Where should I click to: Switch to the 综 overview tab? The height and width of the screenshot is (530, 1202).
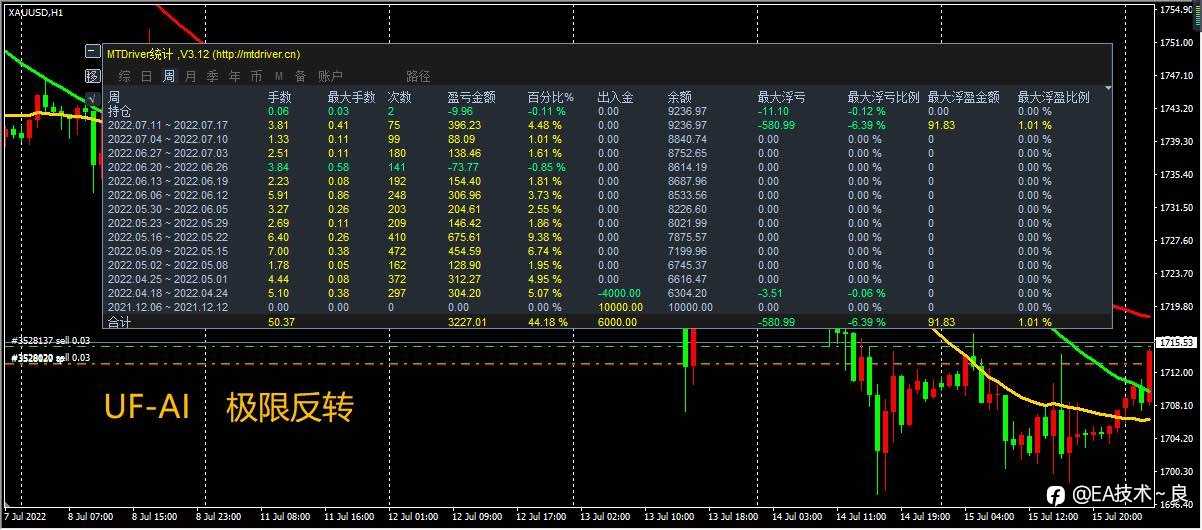click(124, 76)
